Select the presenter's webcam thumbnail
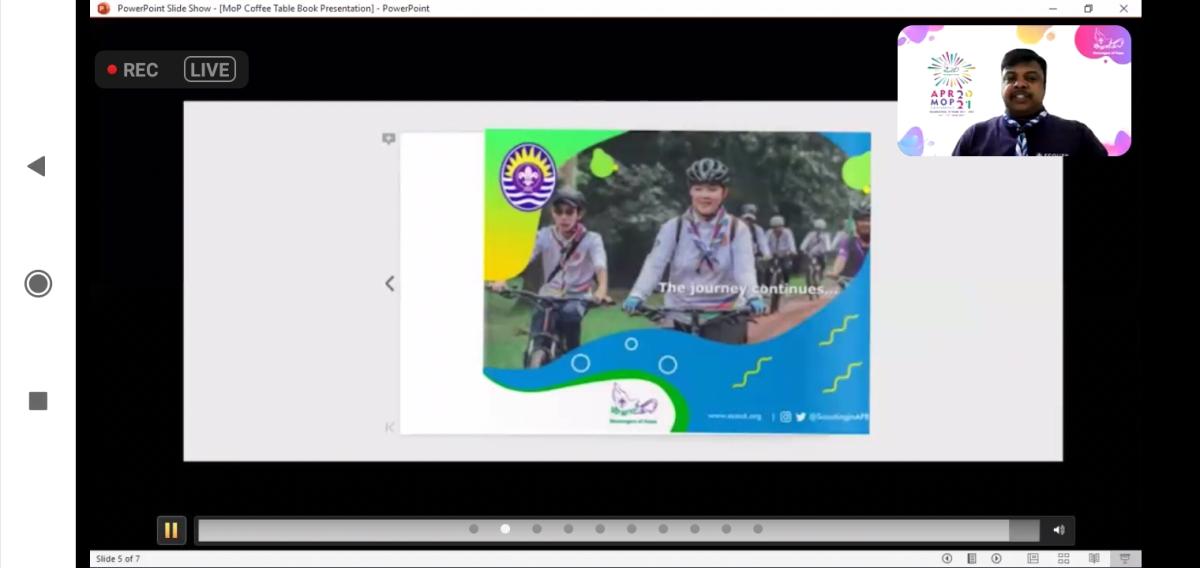Screen dimensions: 1200x568 pyautogui.click(x=1014, y=91)
